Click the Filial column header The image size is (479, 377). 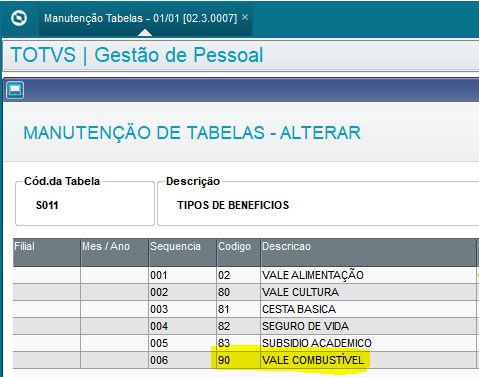click(x=47, y=252)
